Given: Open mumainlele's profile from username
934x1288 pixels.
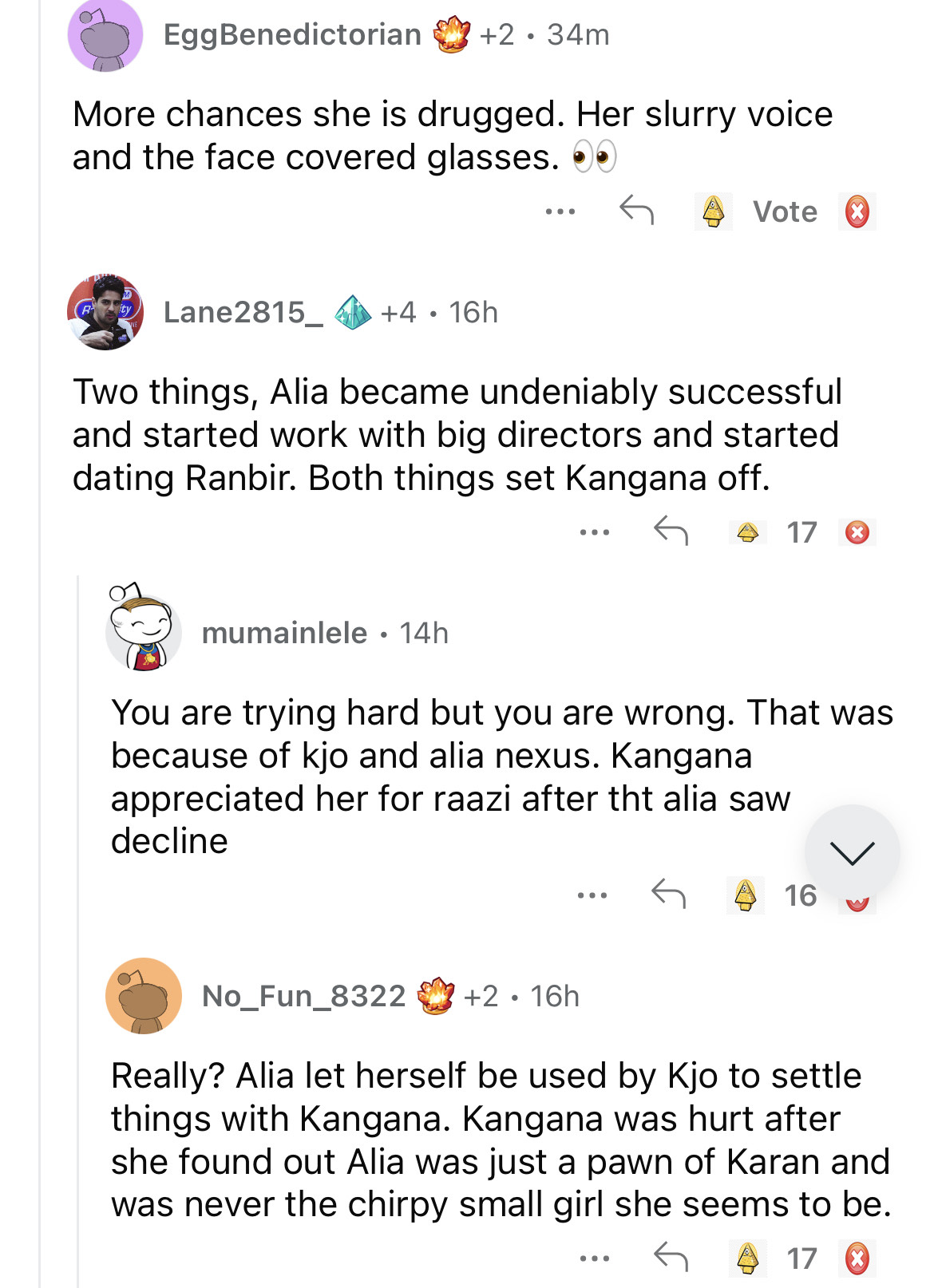Looking at the screenshot, I should (284, 633).
